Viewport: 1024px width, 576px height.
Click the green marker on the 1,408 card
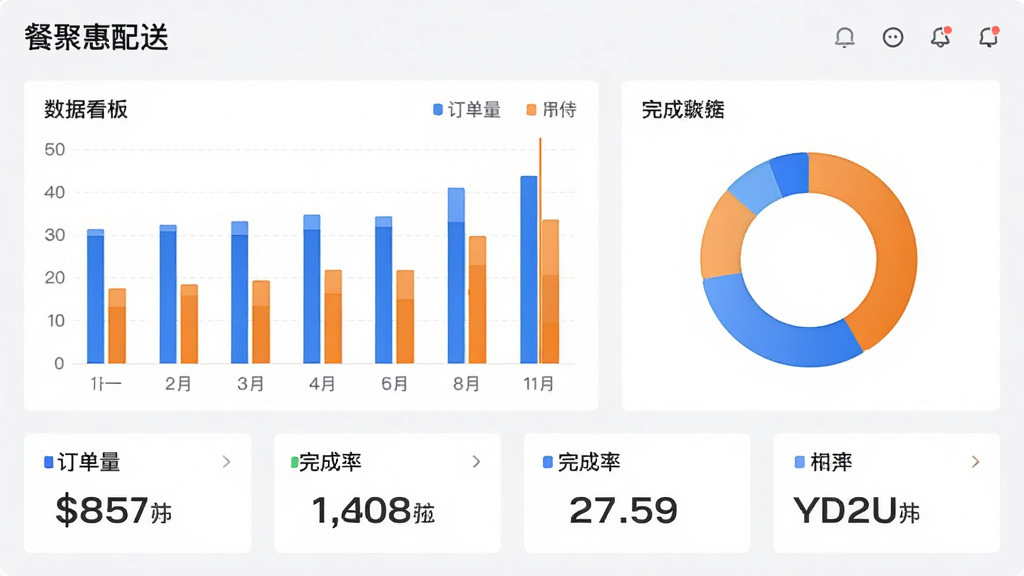click(295, 462)
